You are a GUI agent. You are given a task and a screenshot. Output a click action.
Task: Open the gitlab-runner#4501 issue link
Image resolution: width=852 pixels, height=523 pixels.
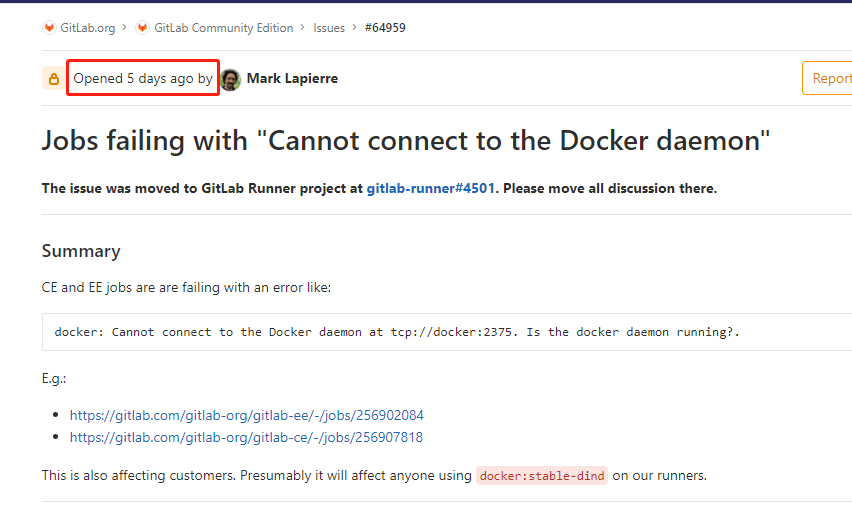tap(430, 188)
